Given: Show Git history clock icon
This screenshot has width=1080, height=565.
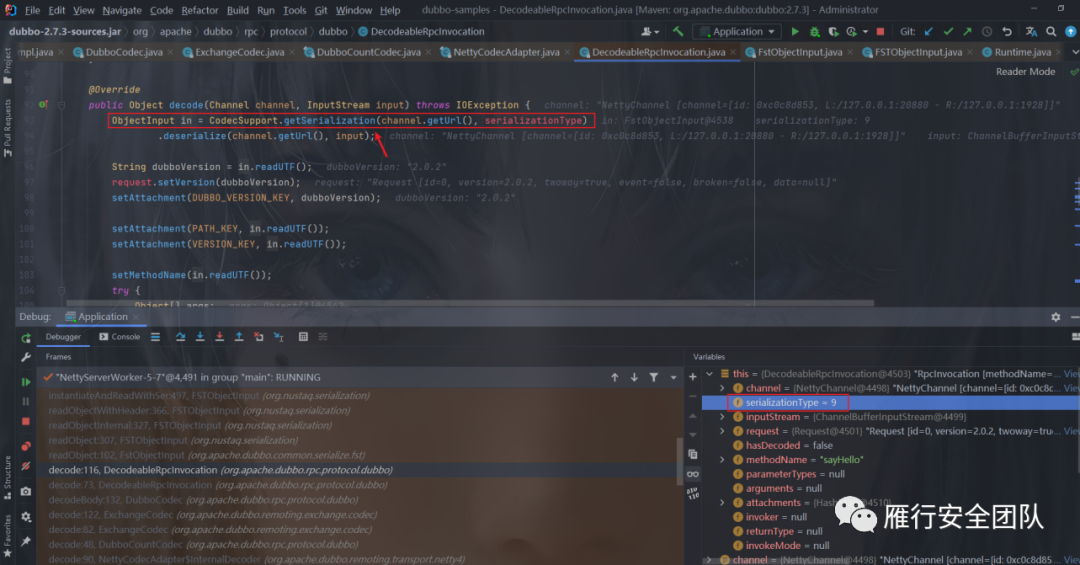Looking at the screenshot, I should 987,32.
